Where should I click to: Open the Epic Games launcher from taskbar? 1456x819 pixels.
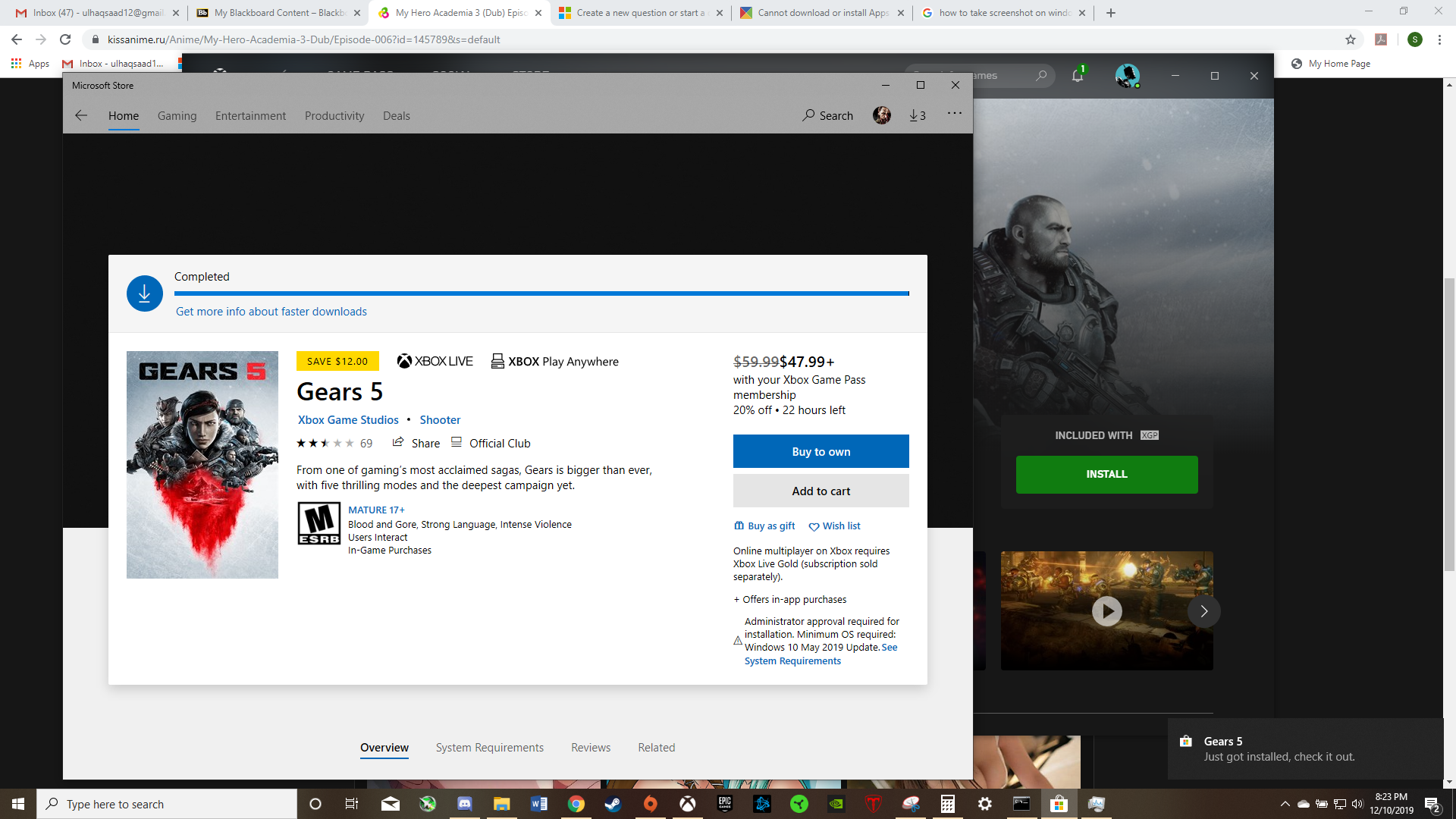pyautogui.click(x=724, y=804)
